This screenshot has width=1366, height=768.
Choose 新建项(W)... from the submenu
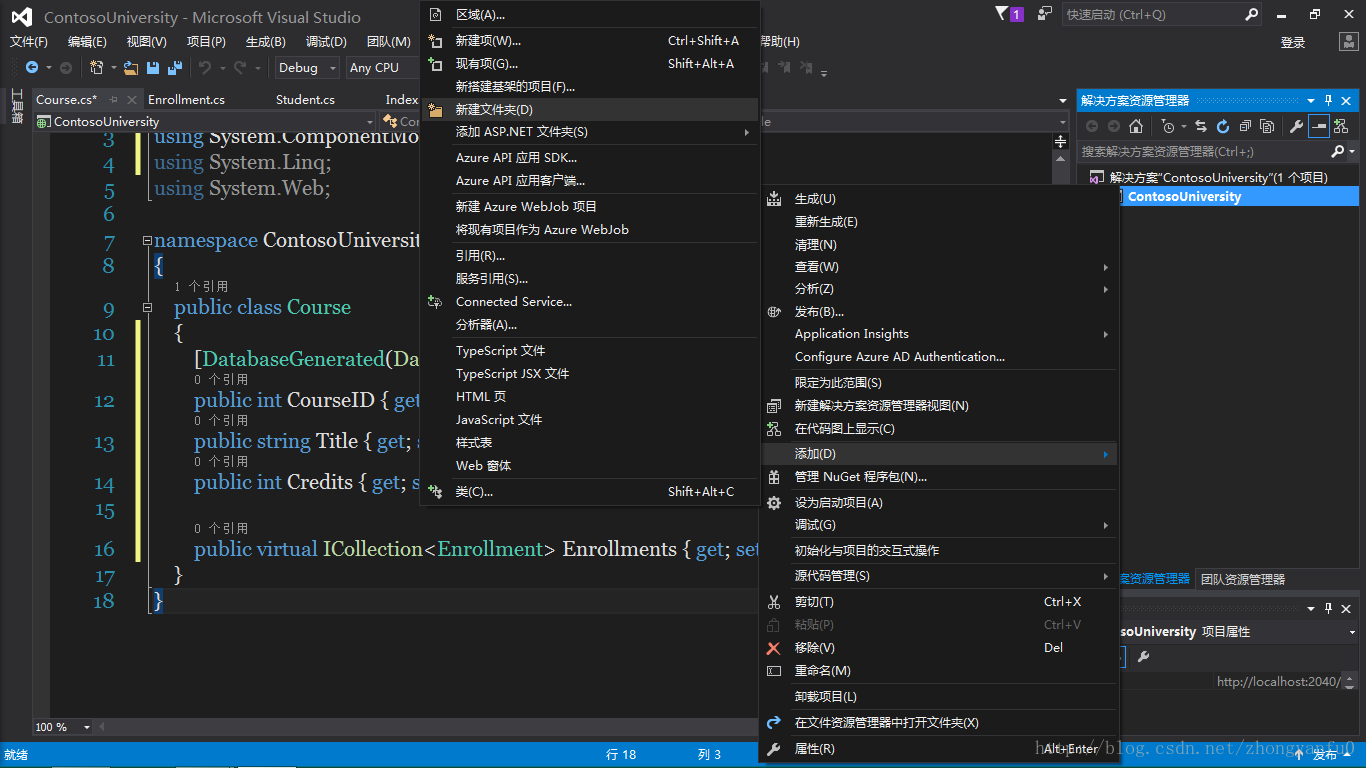click(590, 40)
